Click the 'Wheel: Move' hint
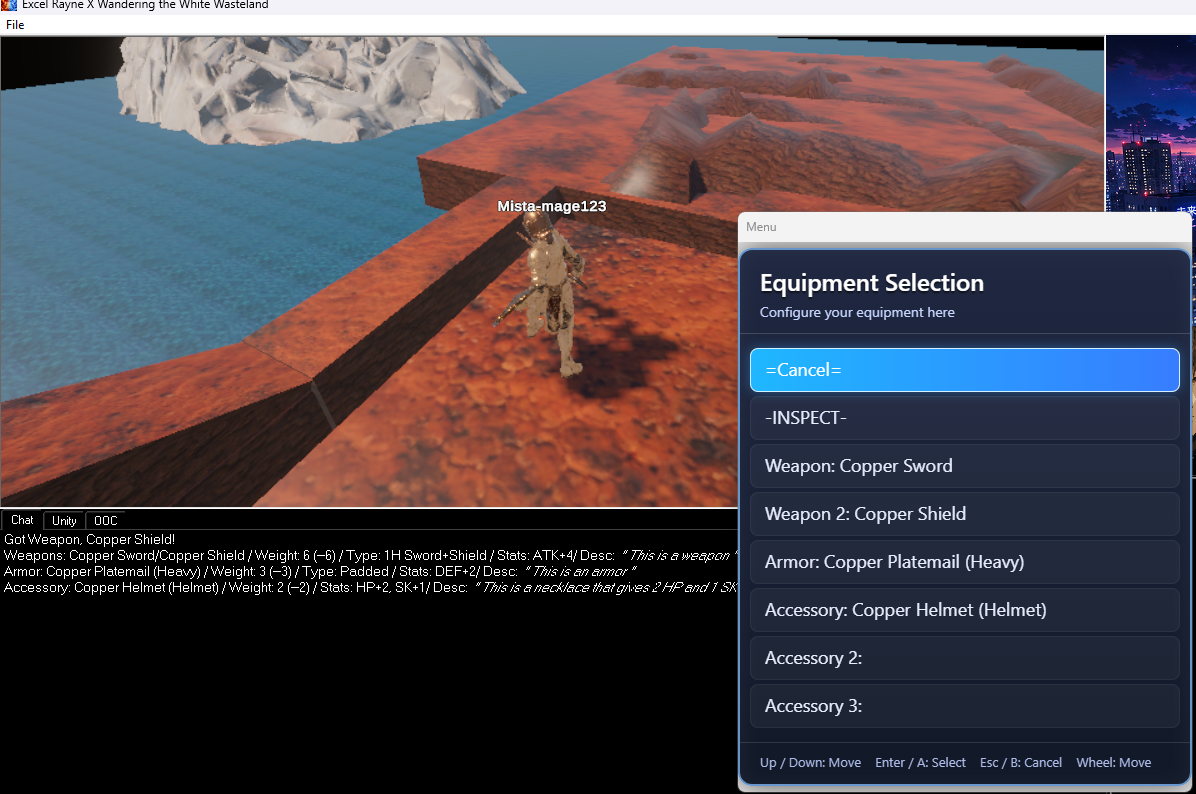Viewport: 1196px width, 794px height. tap(1114, 763)
